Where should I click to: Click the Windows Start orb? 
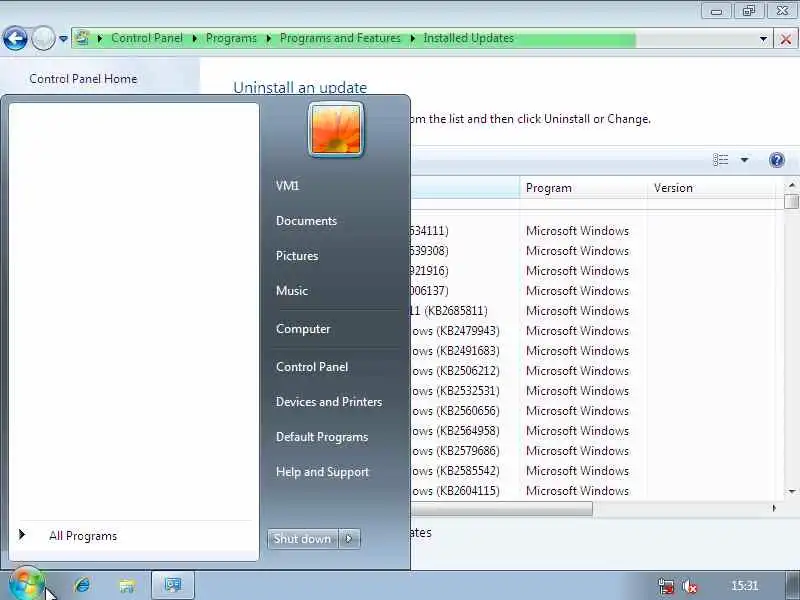[26, 585]
